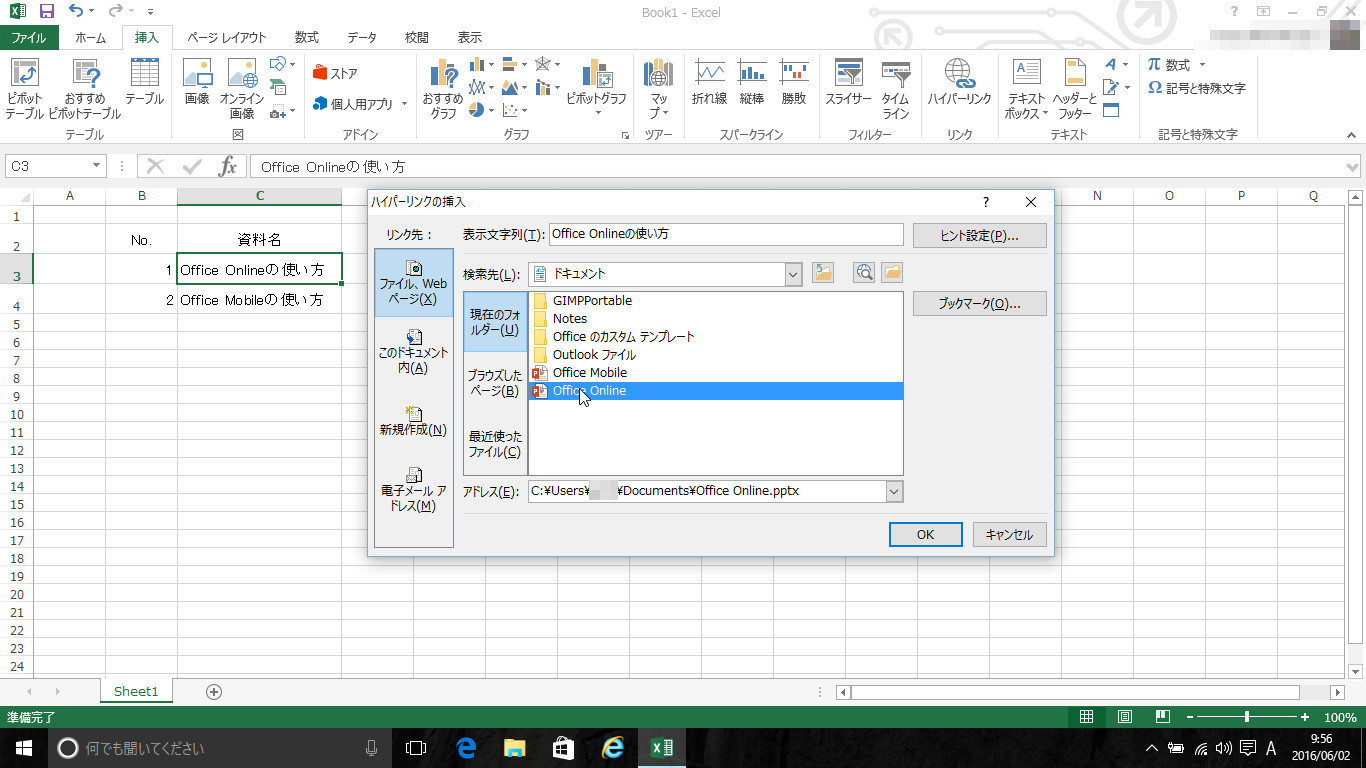This screenshot has height=768, width=1366.
Task: Add a new sheet with the plus icon
Action: [213, 691]
